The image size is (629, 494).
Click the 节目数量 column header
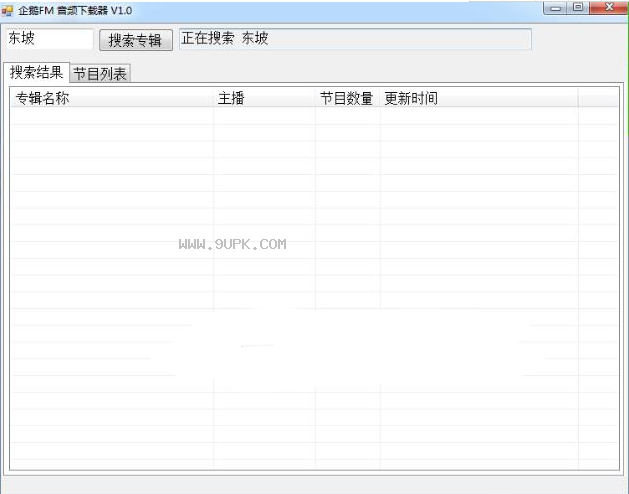347,98
